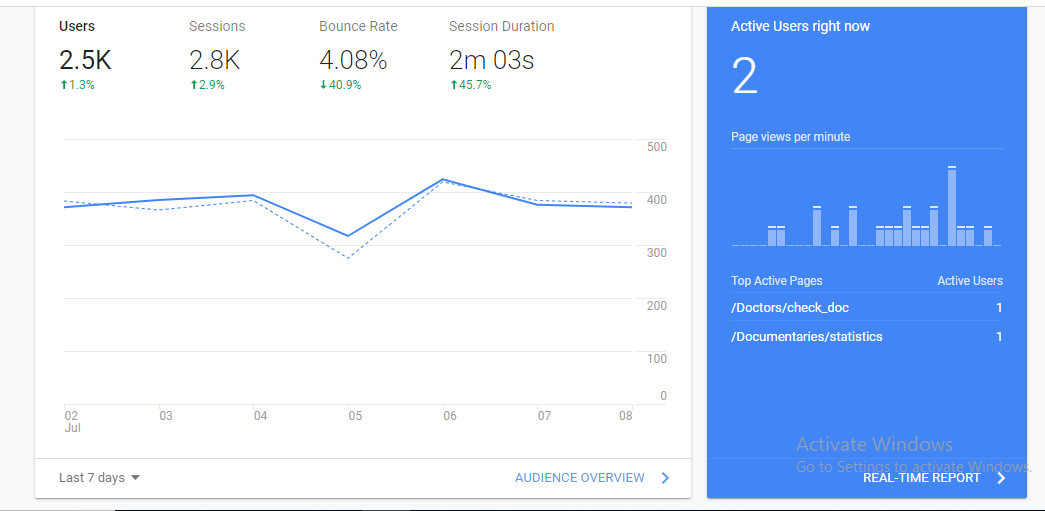The image size is (1045, 511).
Task: Click the chart point at 05 July dip
Action: tap(349, 236)
